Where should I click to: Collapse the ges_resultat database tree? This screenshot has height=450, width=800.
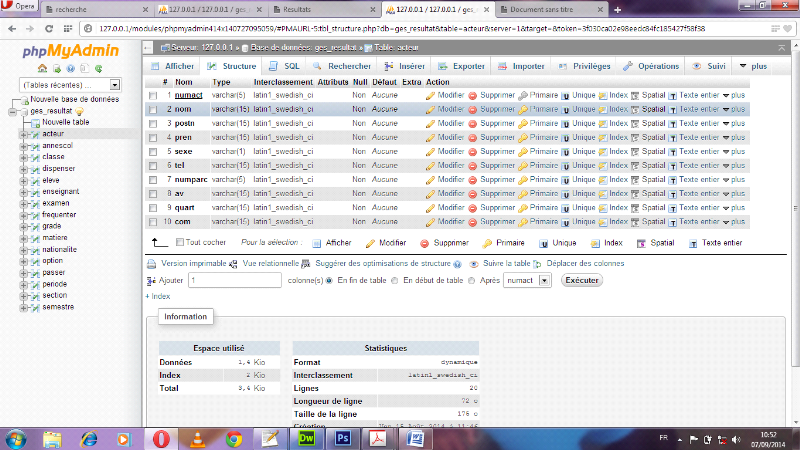(12, 111)
